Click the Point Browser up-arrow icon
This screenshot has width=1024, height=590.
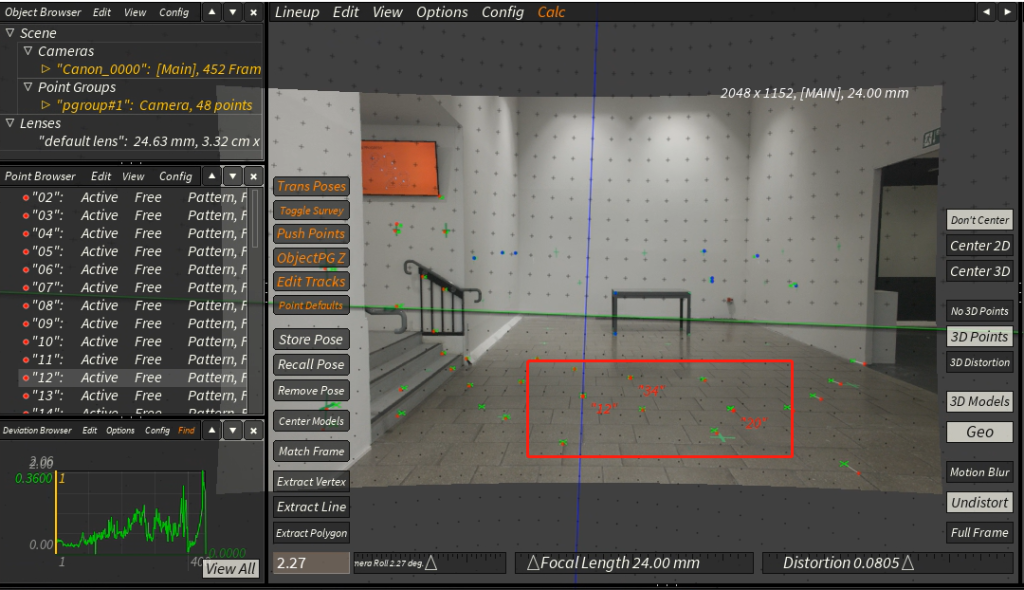212,176
